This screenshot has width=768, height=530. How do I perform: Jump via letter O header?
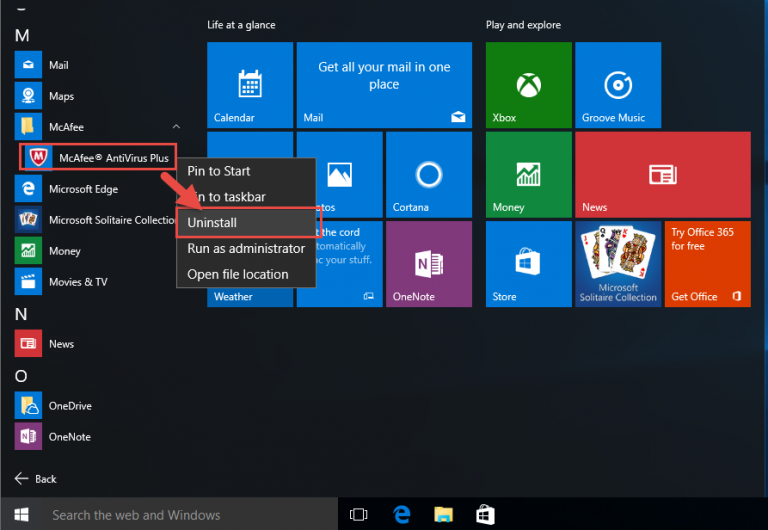pyautogui.click(x=21, y=376)
